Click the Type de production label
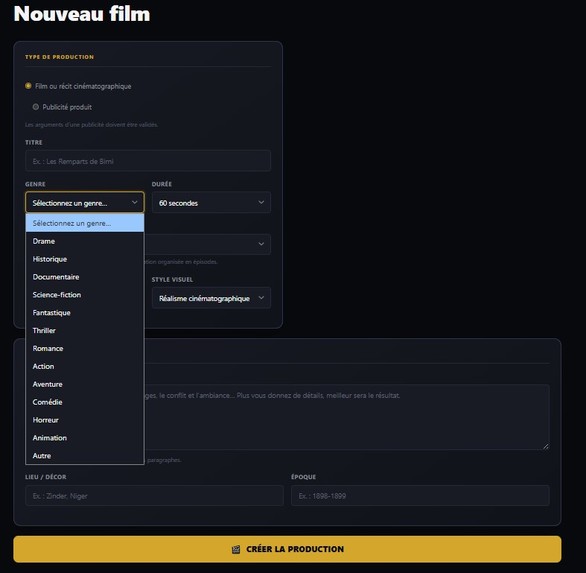Viewport: 586px width, 573px height. (x=59, y=57)
